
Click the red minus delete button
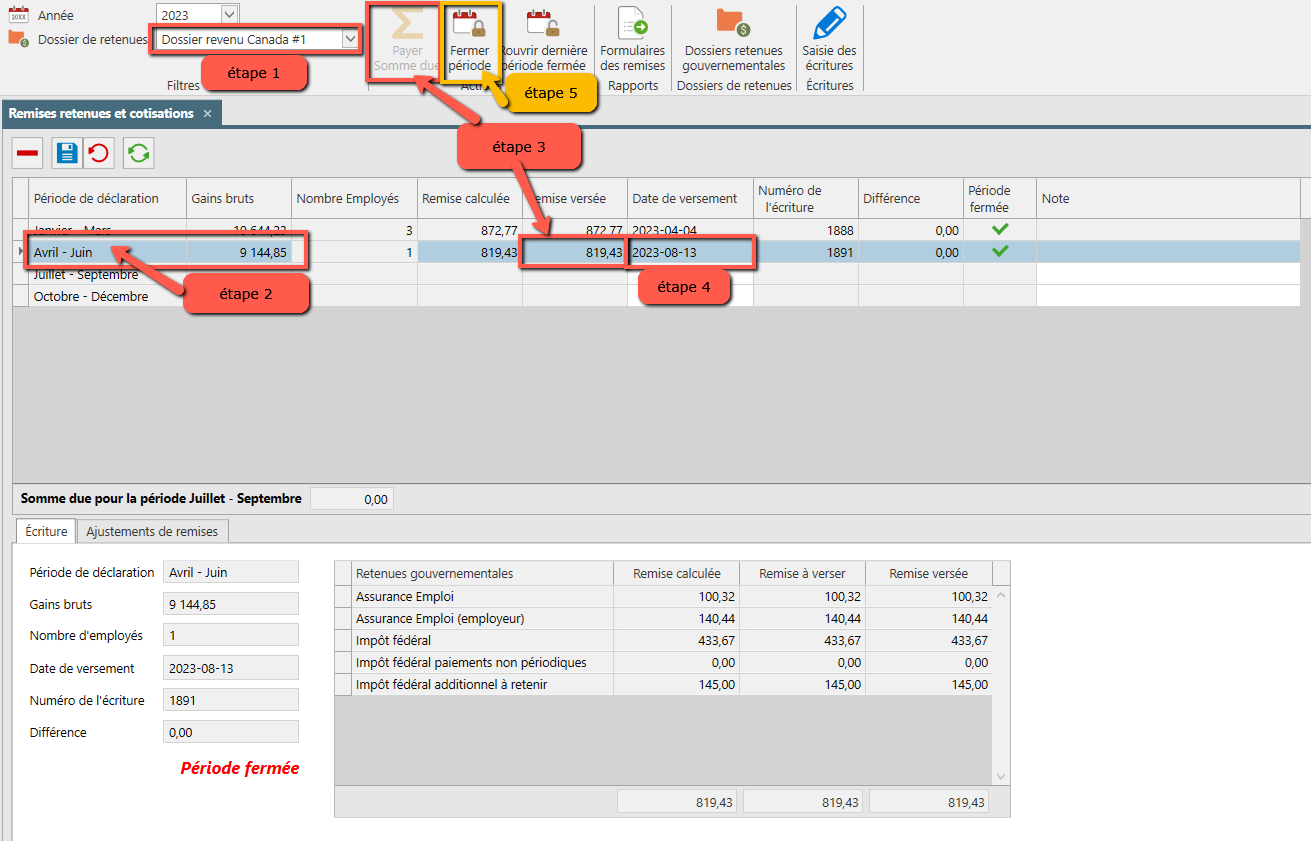pyautogui.click(x=28, y=153)
